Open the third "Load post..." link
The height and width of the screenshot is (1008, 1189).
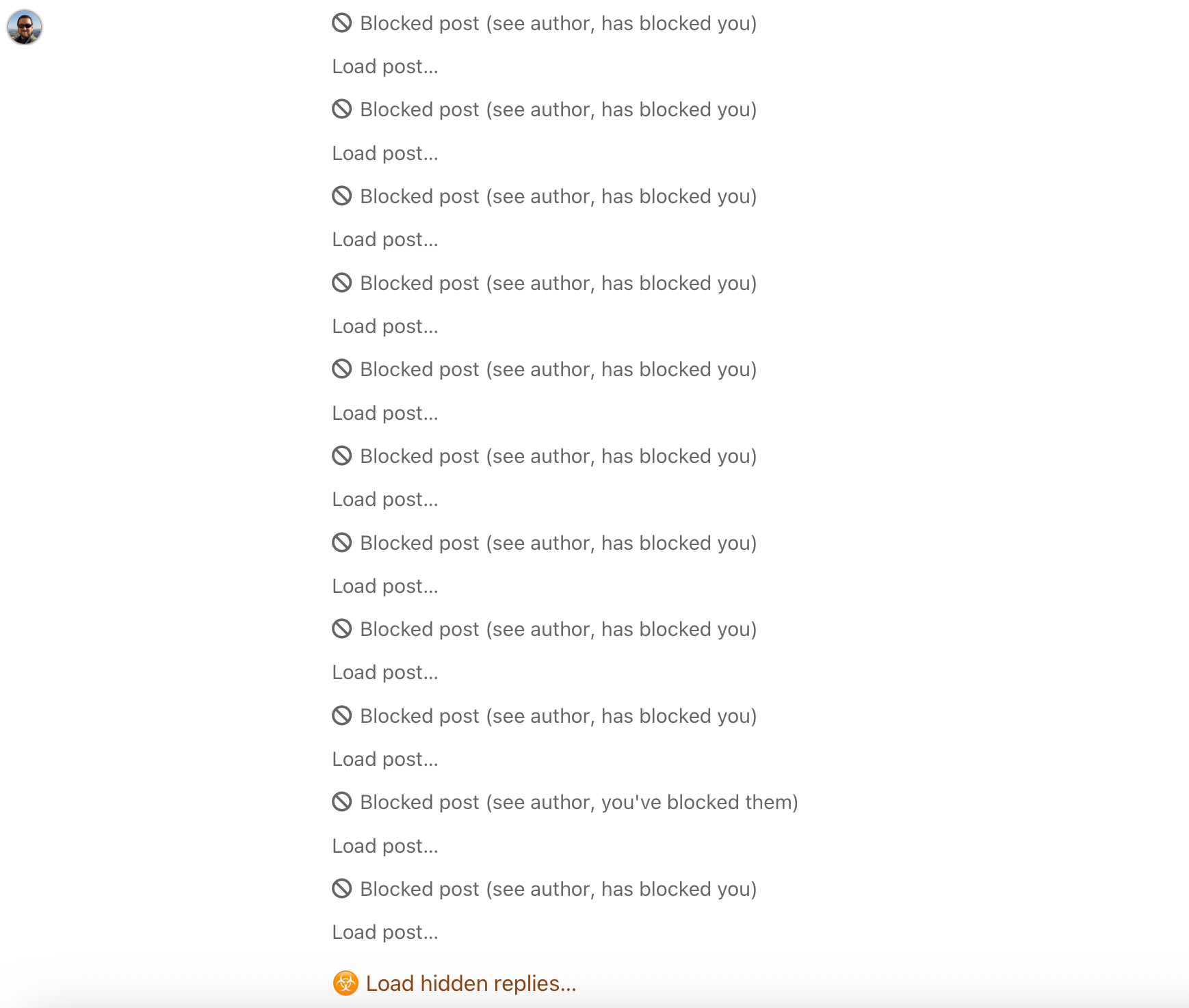click(385, 239)
